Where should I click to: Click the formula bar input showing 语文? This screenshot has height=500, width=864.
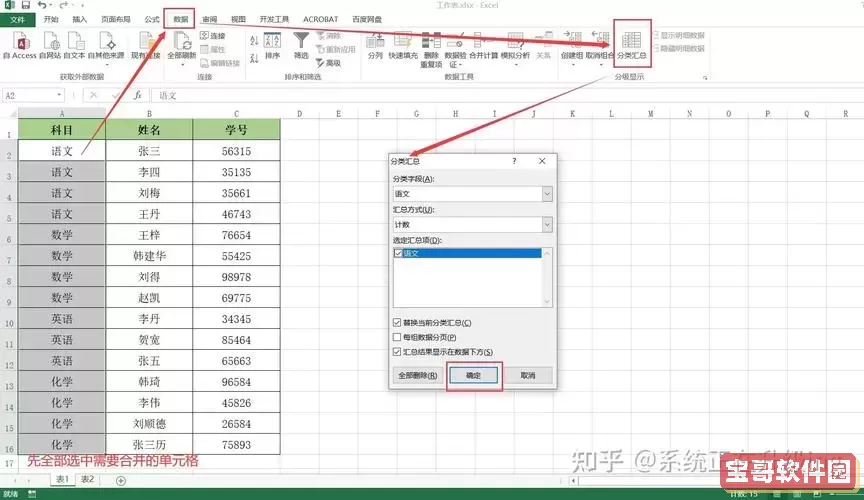click(x=507, y=95)
